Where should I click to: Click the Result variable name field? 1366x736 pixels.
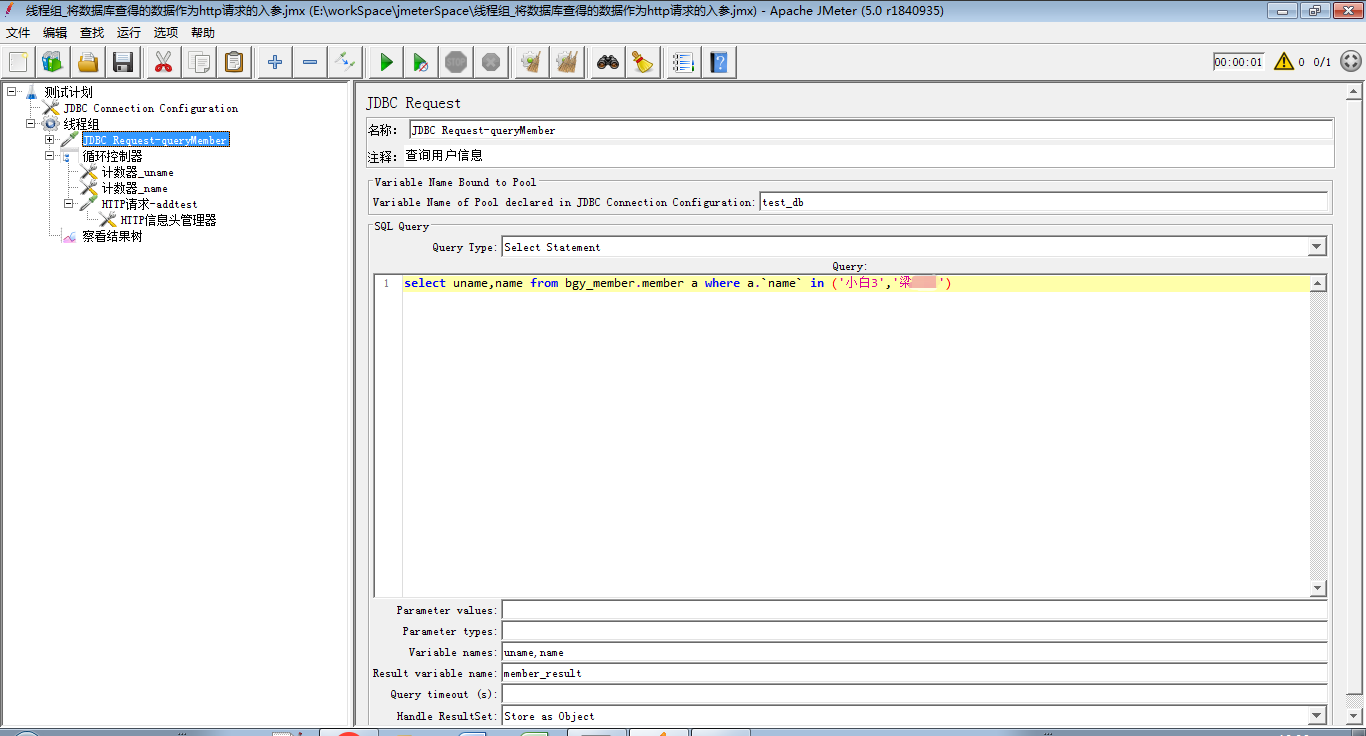click(914, 673)
